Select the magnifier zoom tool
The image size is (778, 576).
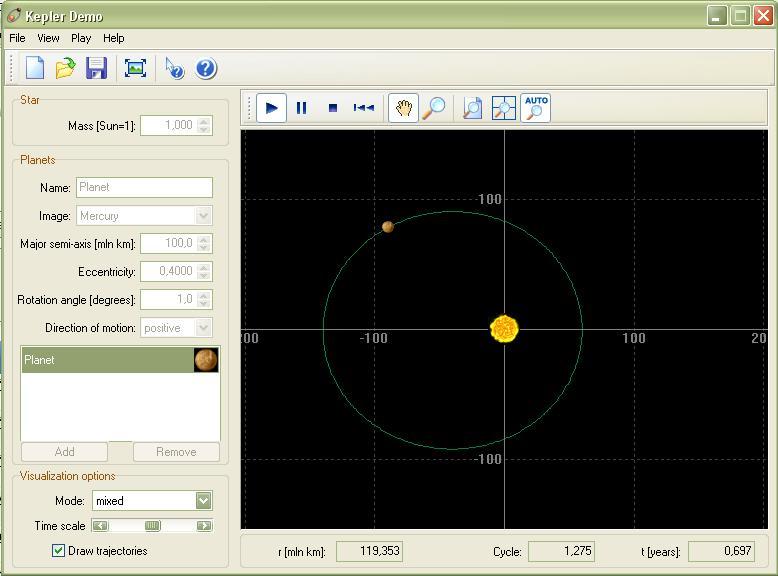433,108
